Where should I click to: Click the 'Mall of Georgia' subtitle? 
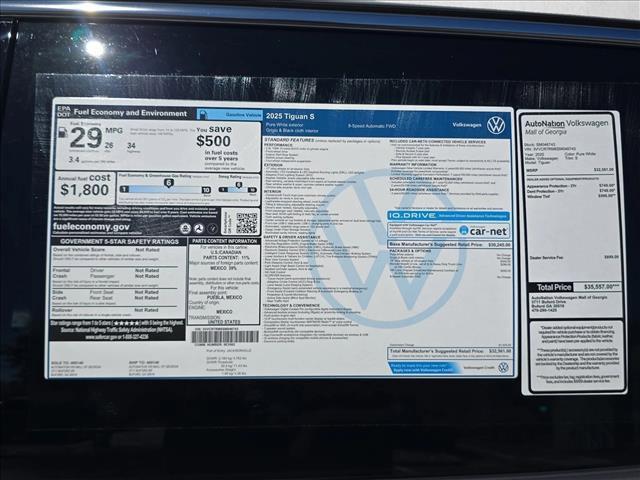(546, 132)
